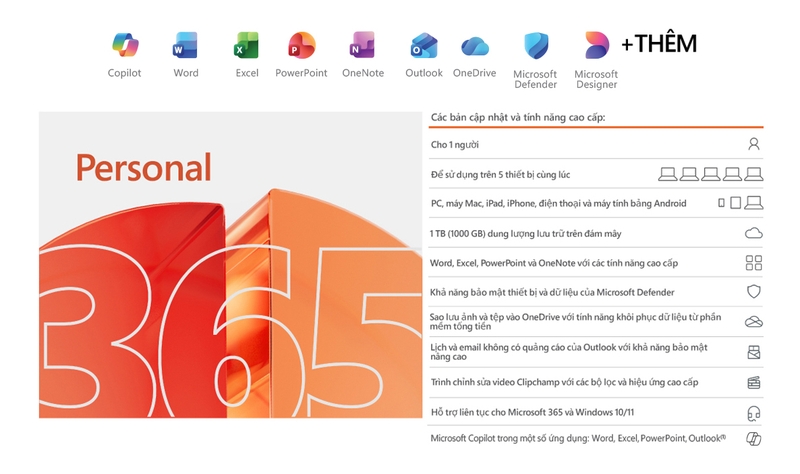Click the 'Microsoft Defender' label

535,80
